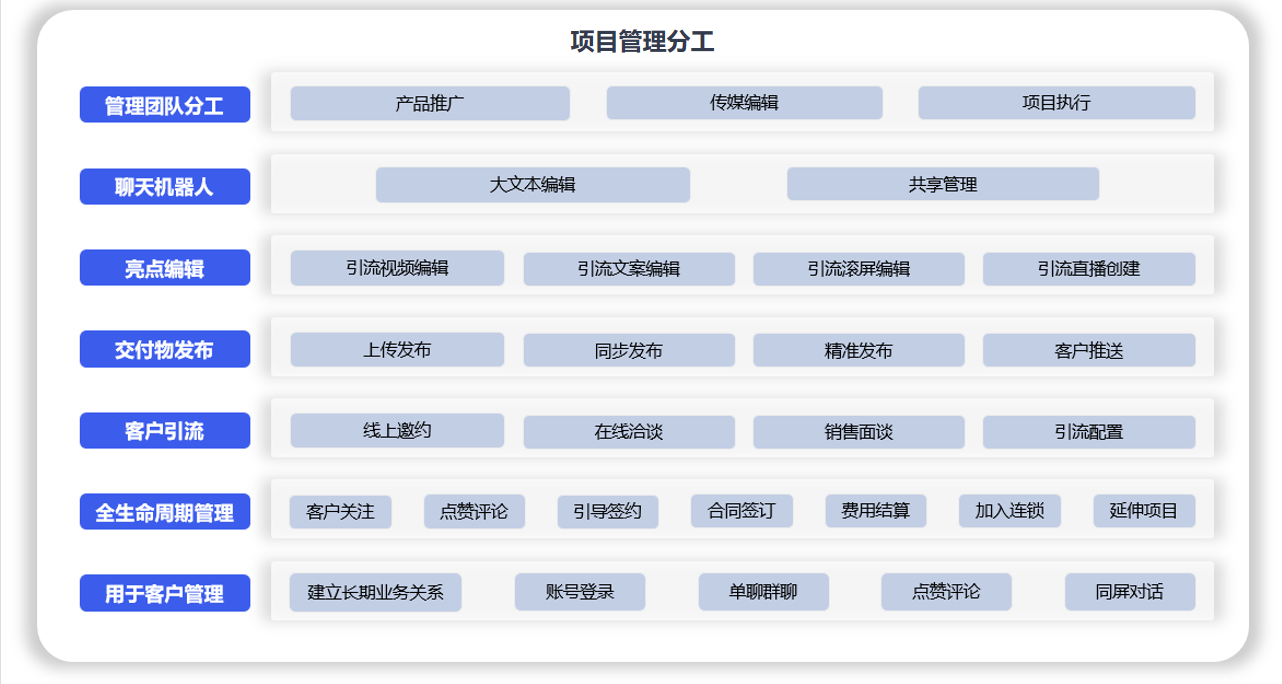
Task: Choose the 同步发布 item
Action: pyautogui.click(x=628, y=351)
